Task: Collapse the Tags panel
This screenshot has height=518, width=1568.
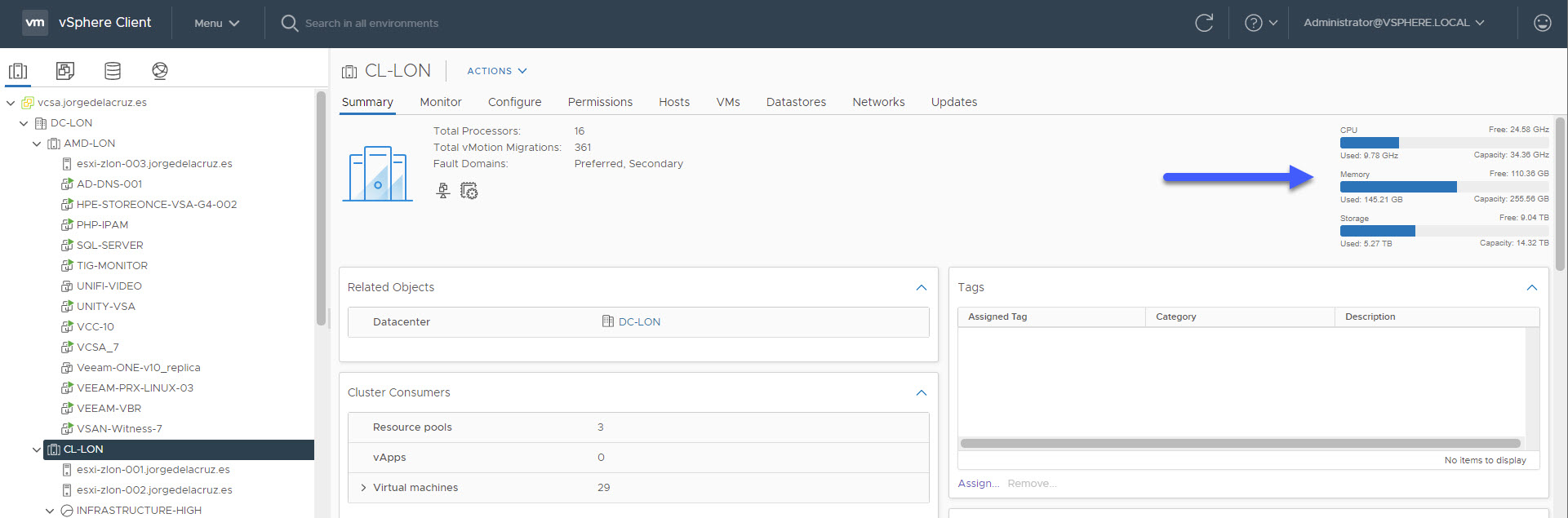Action: [x=1532, y=287]
